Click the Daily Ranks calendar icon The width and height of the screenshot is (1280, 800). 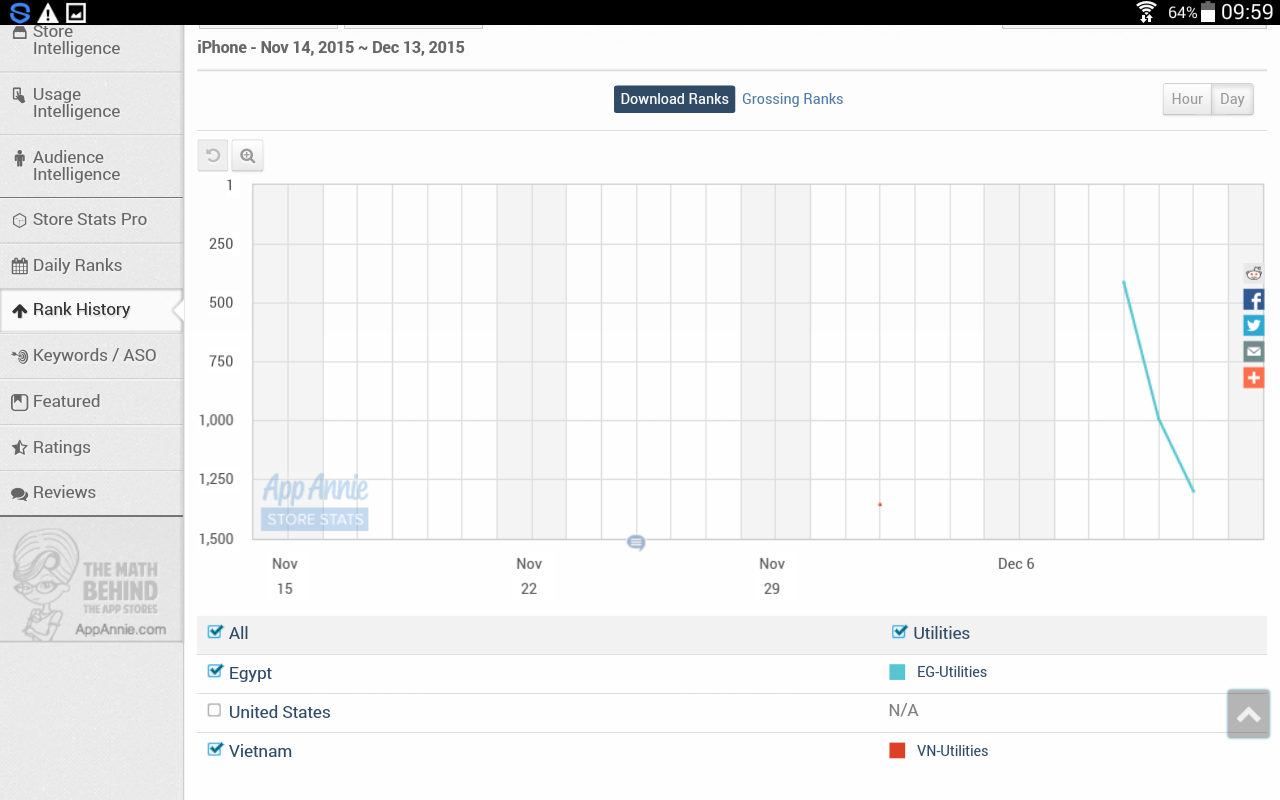click(19, 266)
